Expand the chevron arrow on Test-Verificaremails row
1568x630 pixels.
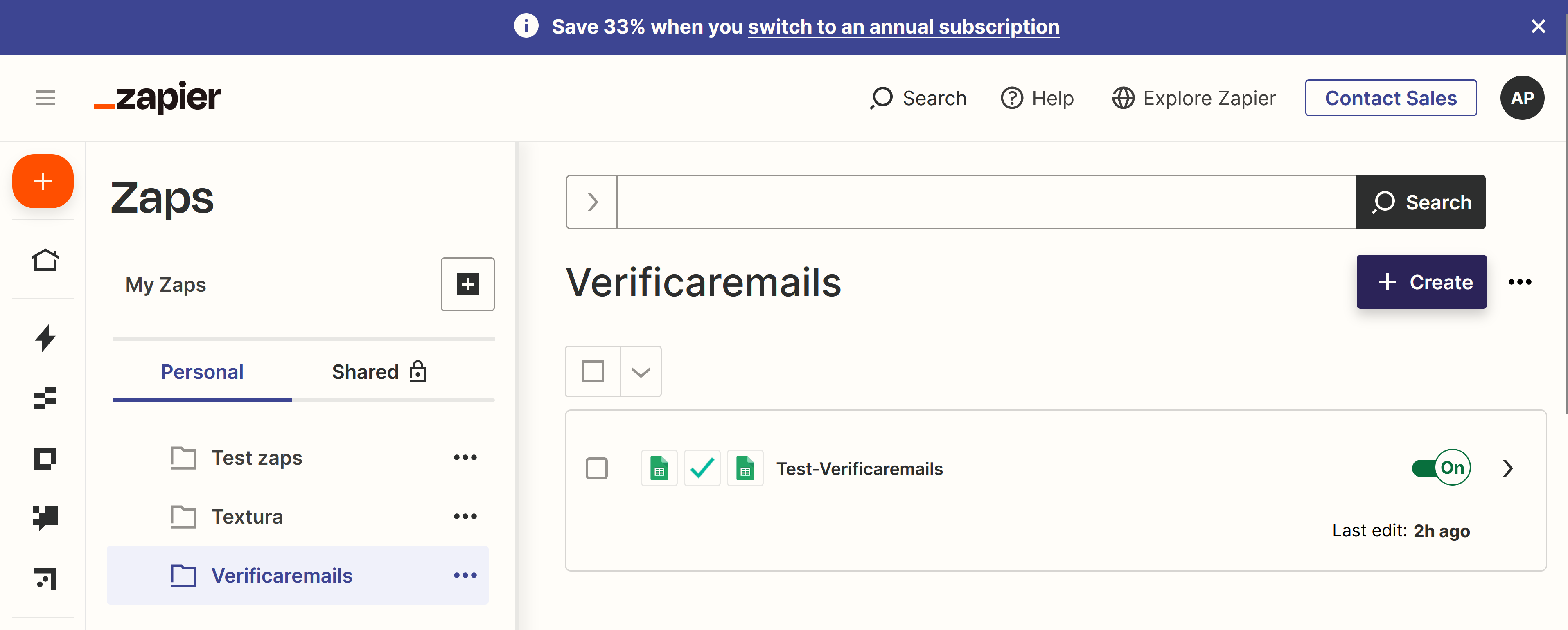pyautogui.click(x=1508, y=467)
